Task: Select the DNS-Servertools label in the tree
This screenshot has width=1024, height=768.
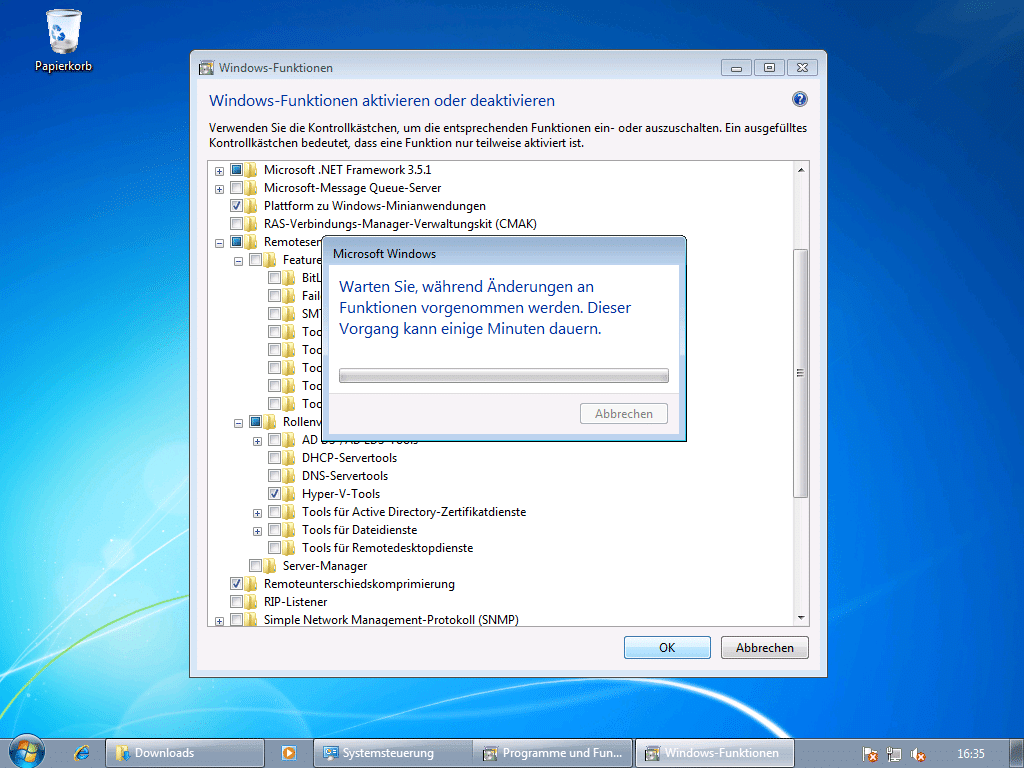Action: point(345,476)
